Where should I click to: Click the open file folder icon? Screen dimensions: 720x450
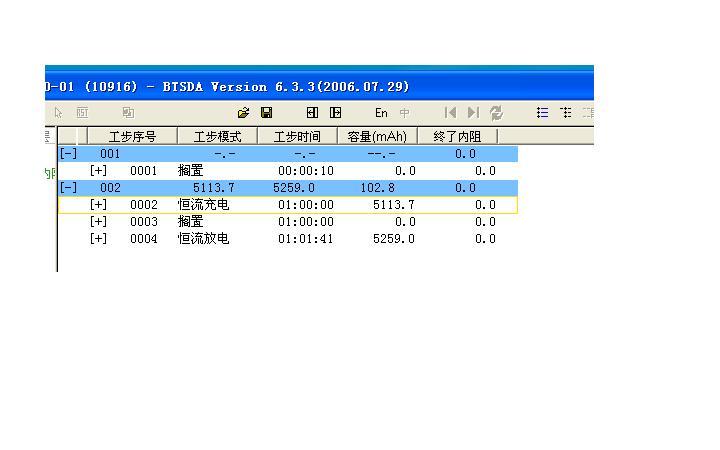tap(243, 112)
